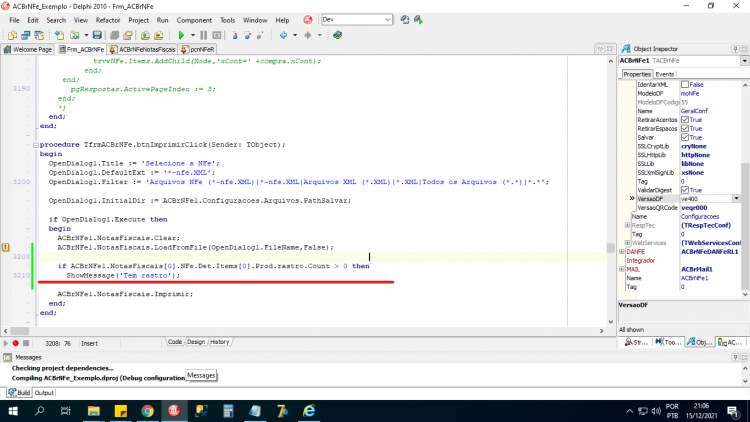Click the Program Reset stop icon

(217, 35)
